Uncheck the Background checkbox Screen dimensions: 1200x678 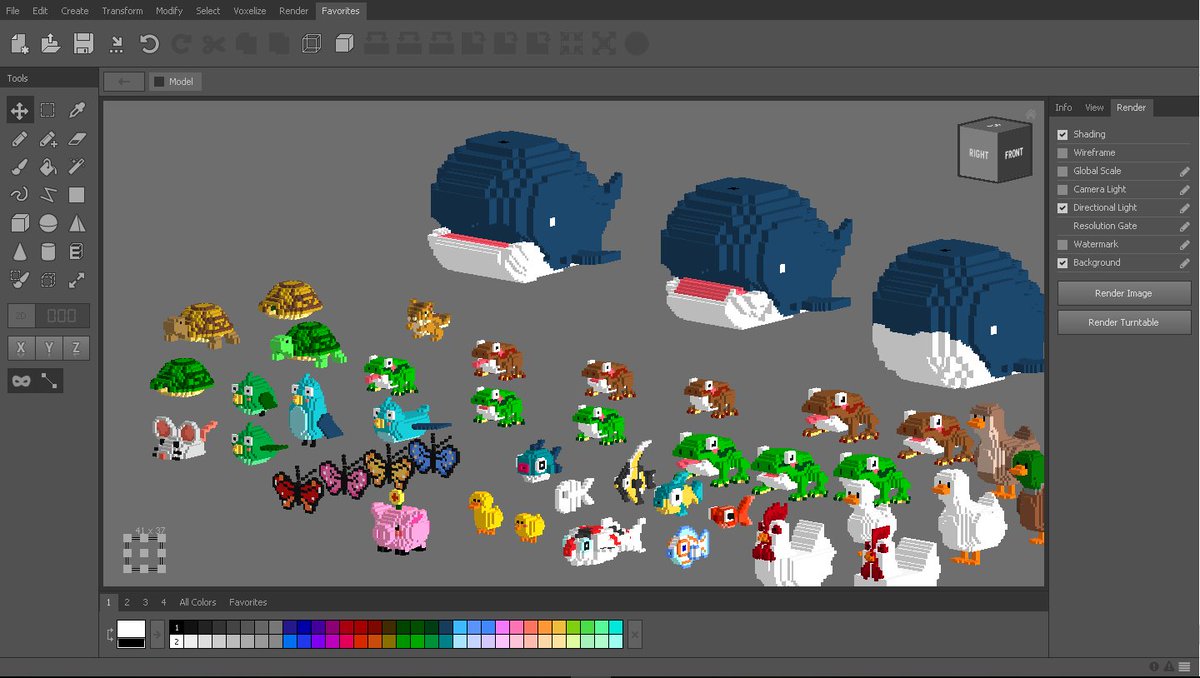coord(1063,263)
